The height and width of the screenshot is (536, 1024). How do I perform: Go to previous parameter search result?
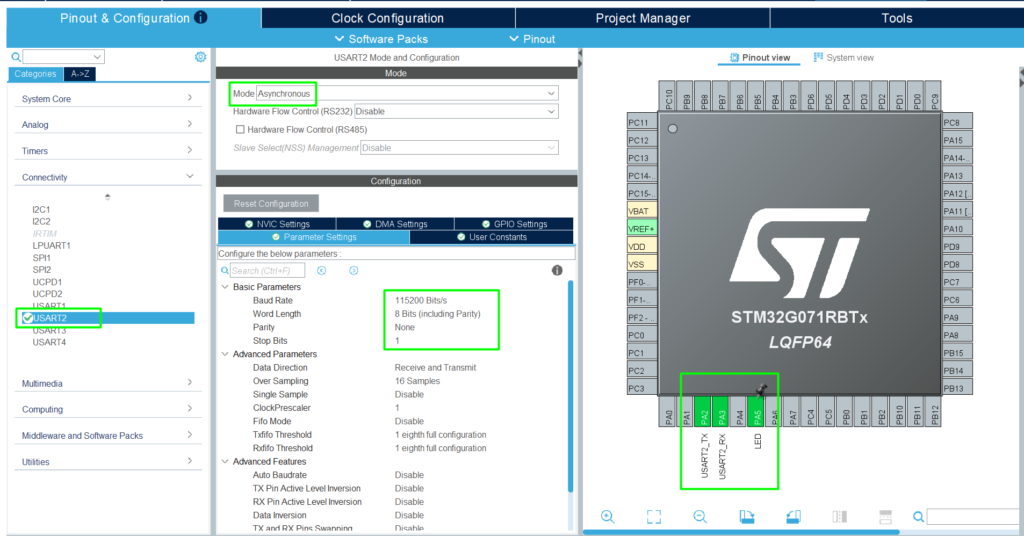click(322, 270)
